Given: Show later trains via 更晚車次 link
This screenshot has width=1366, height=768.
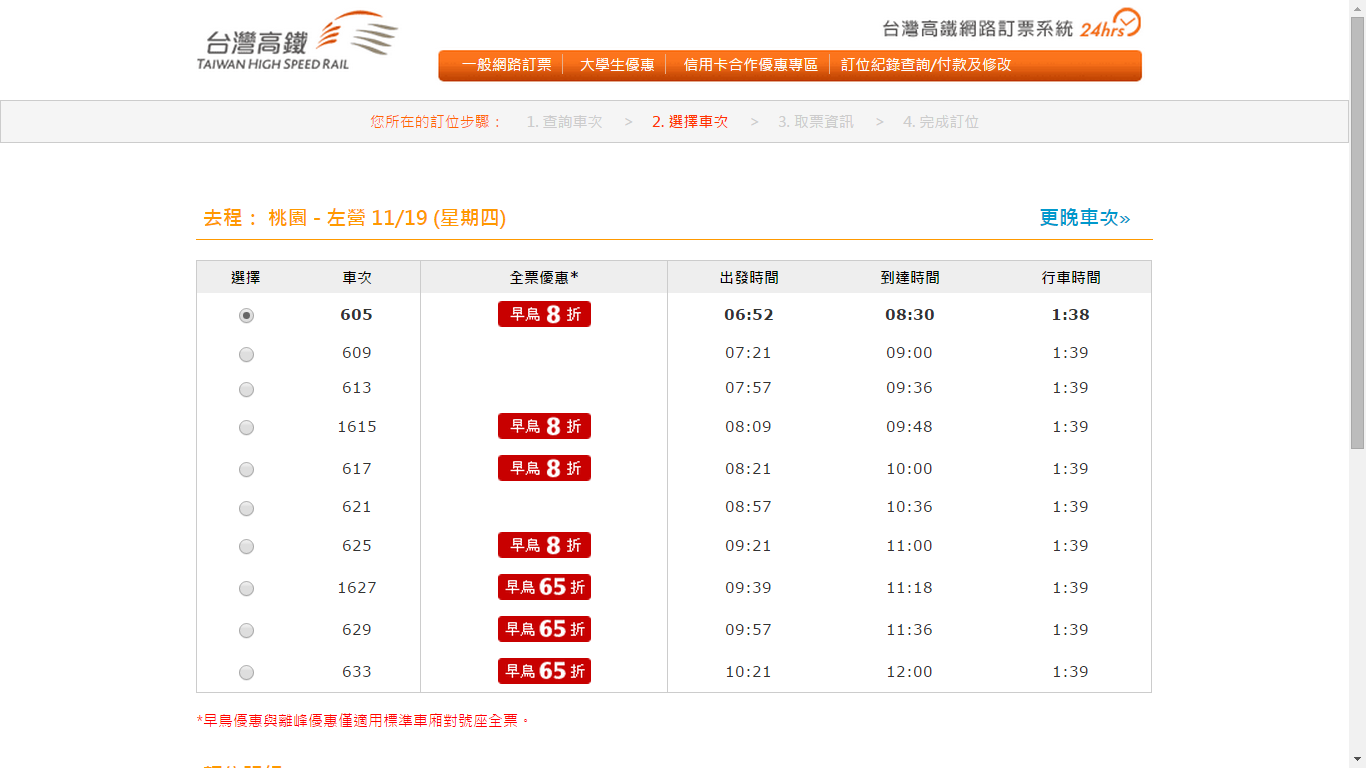Looking at the screenshot, I should pos(1084,218).
